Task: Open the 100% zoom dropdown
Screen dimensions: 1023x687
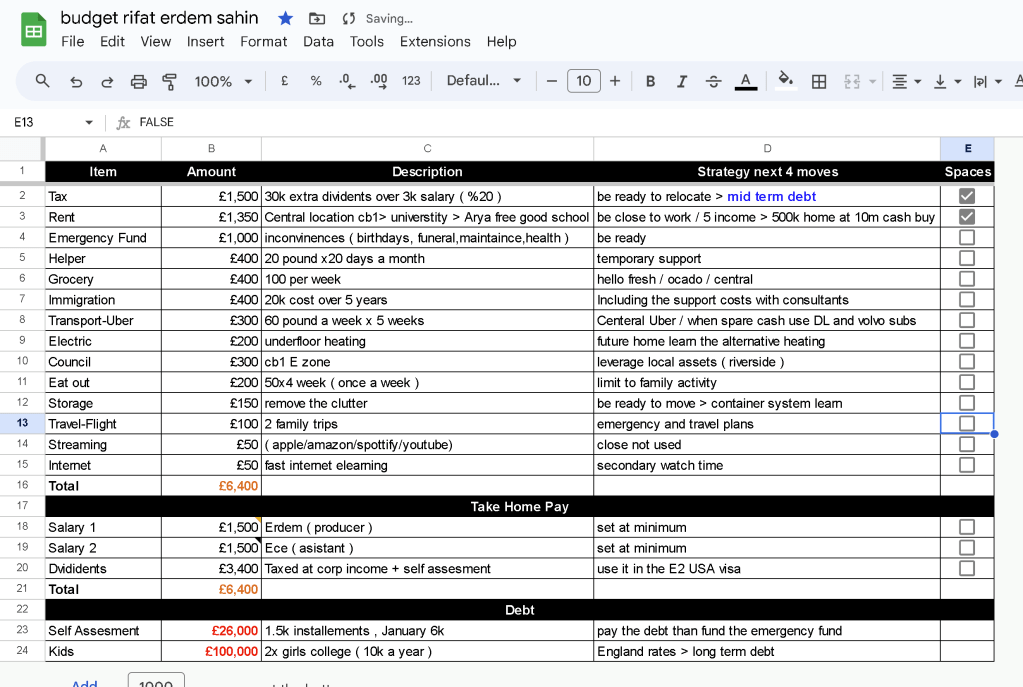Action: (223, 82)
